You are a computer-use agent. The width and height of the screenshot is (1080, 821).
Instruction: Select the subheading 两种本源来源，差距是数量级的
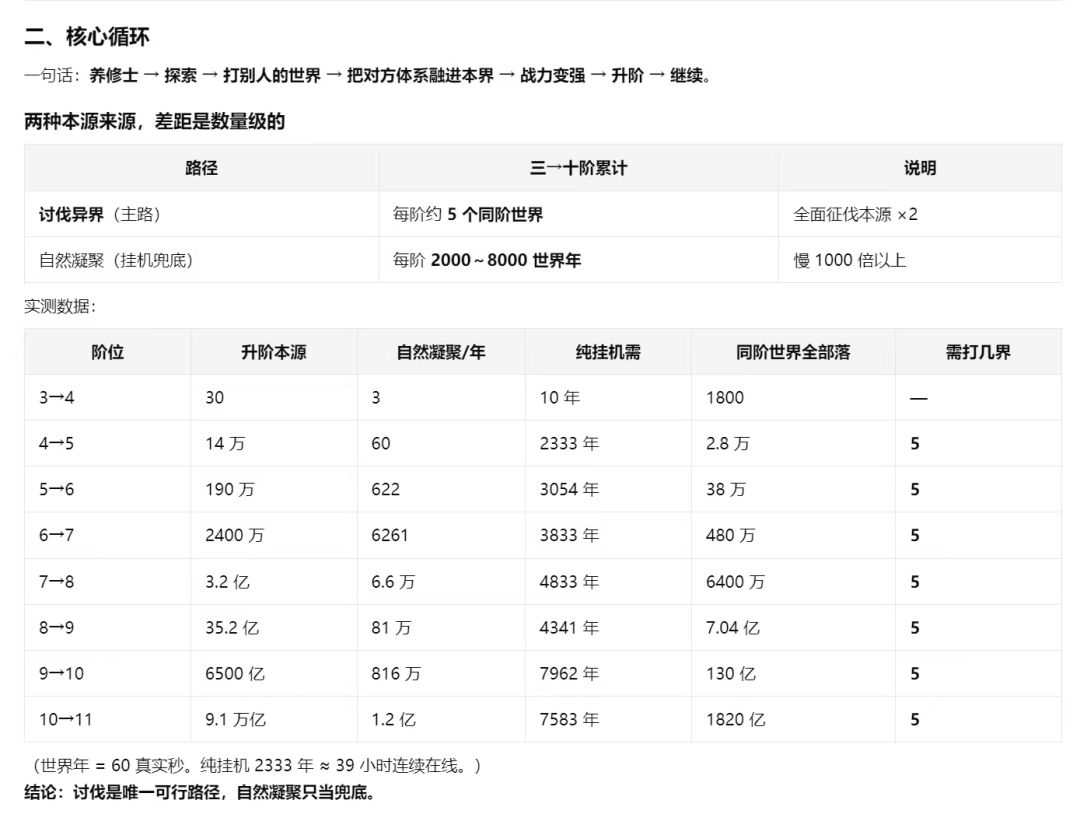point(154,122)
